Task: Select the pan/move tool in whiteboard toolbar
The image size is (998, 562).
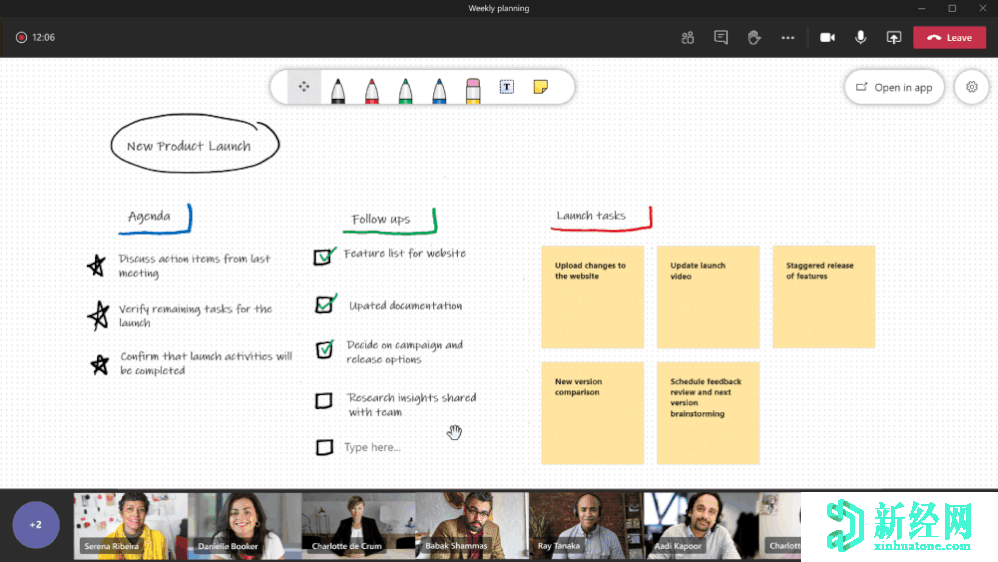Action: point(304,87)
